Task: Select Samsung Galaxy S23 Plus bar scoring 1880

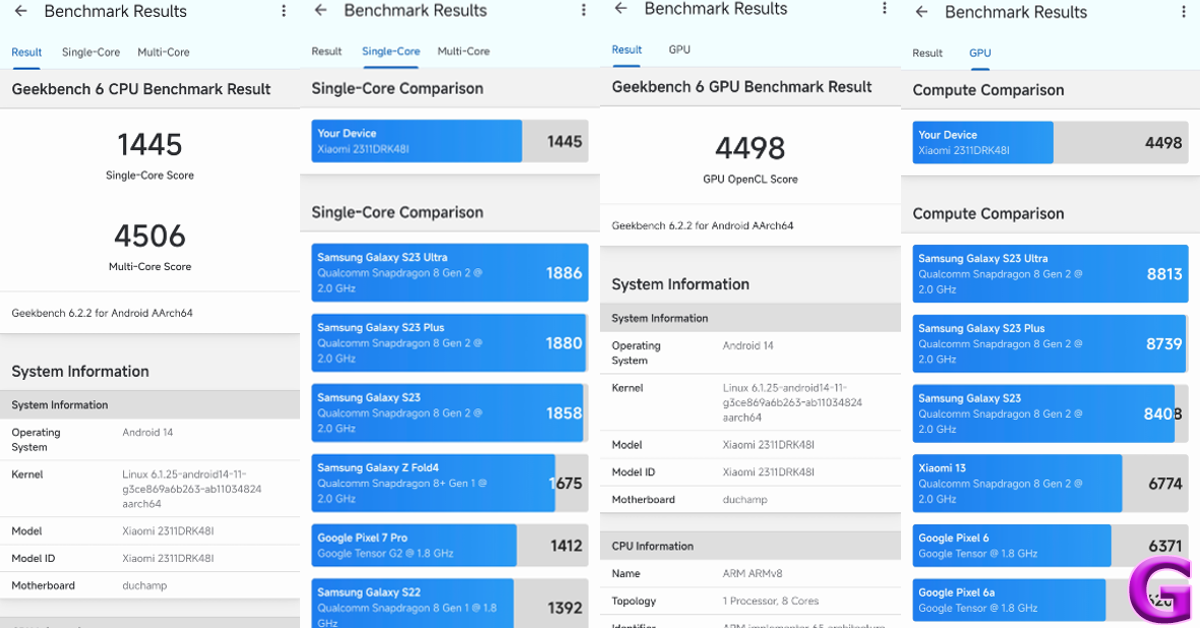Action: (x=450, y=342)
